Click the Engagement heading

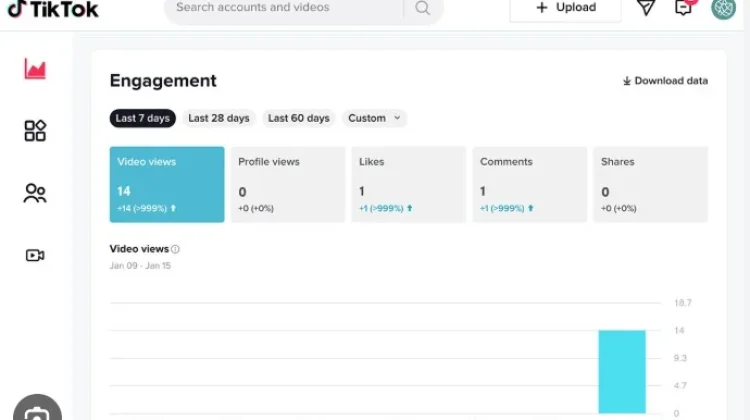pos(163,81)
